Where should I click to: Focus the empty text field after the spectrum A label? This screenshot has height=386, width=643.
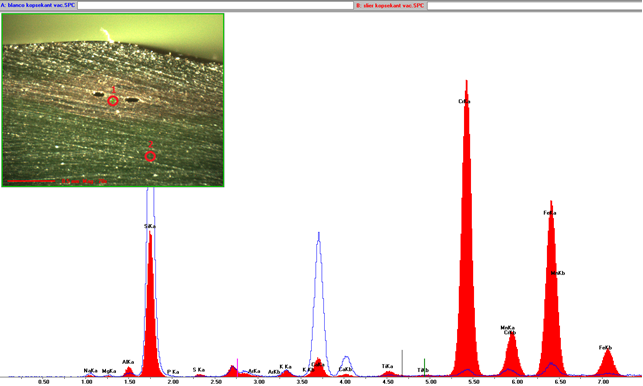[x=215, y=6]
